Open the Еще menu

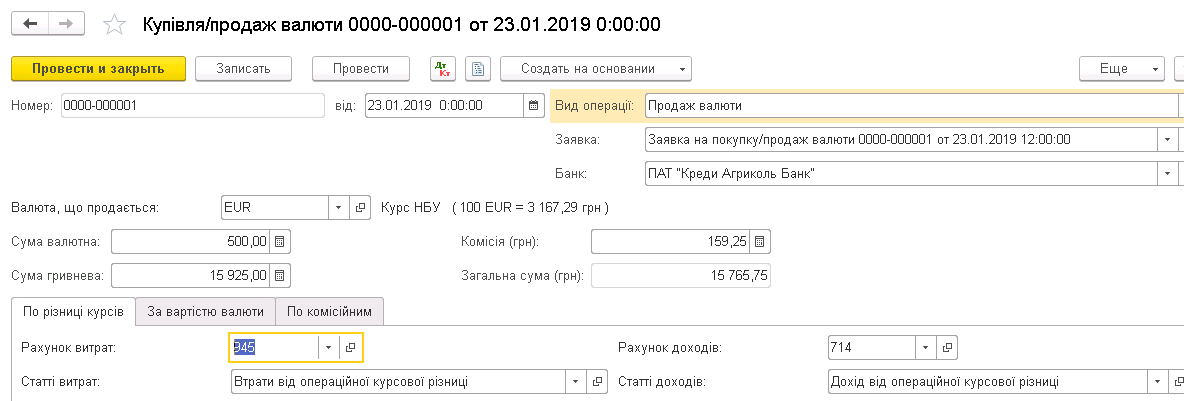[1122, 69]
